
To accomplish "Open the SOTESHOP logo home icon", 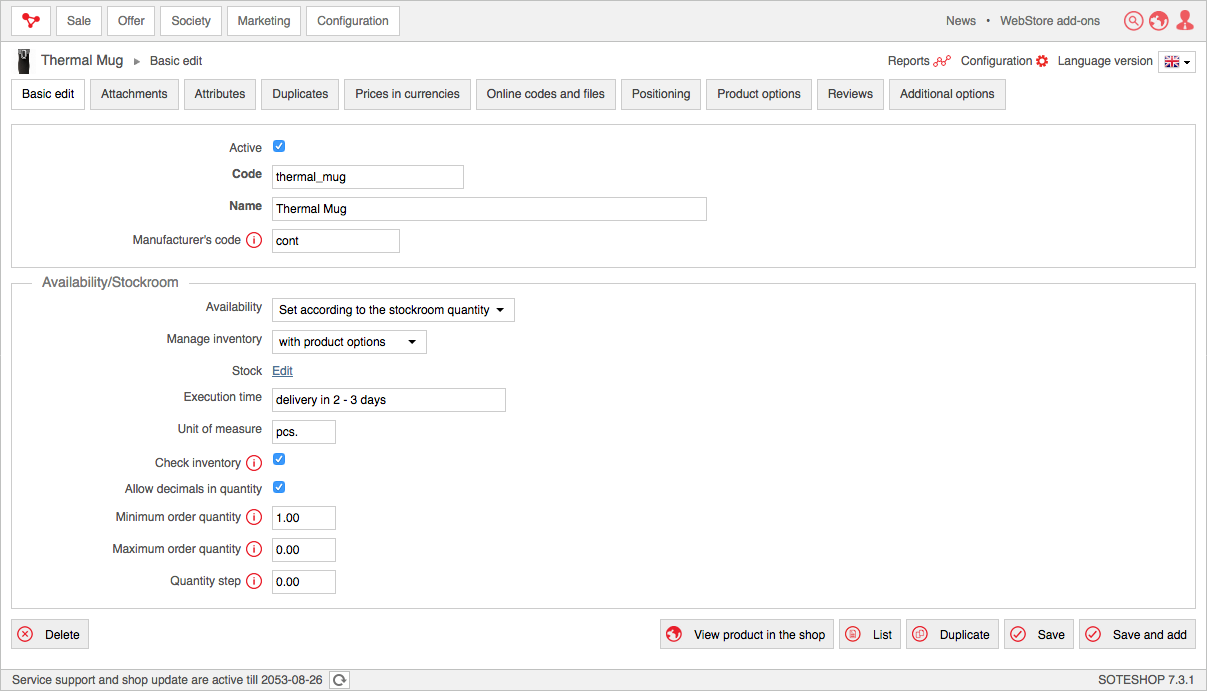I will [31, 20].
